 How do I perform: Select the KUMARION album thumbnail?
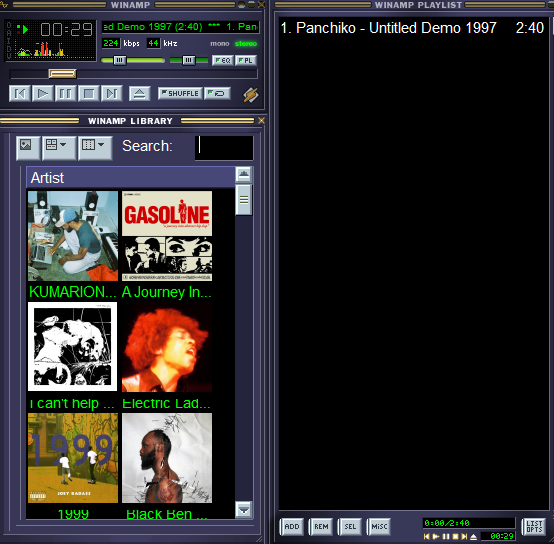pos(73,236)
